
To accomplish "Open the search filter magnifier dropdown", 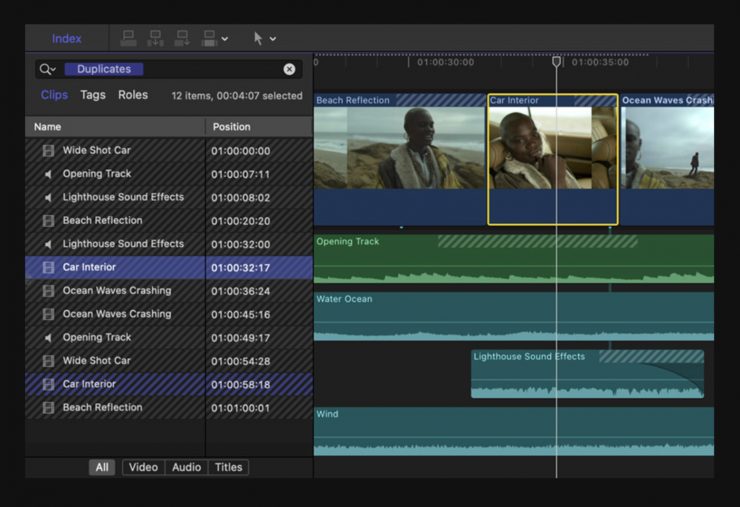I will click(x=47, y=69).
